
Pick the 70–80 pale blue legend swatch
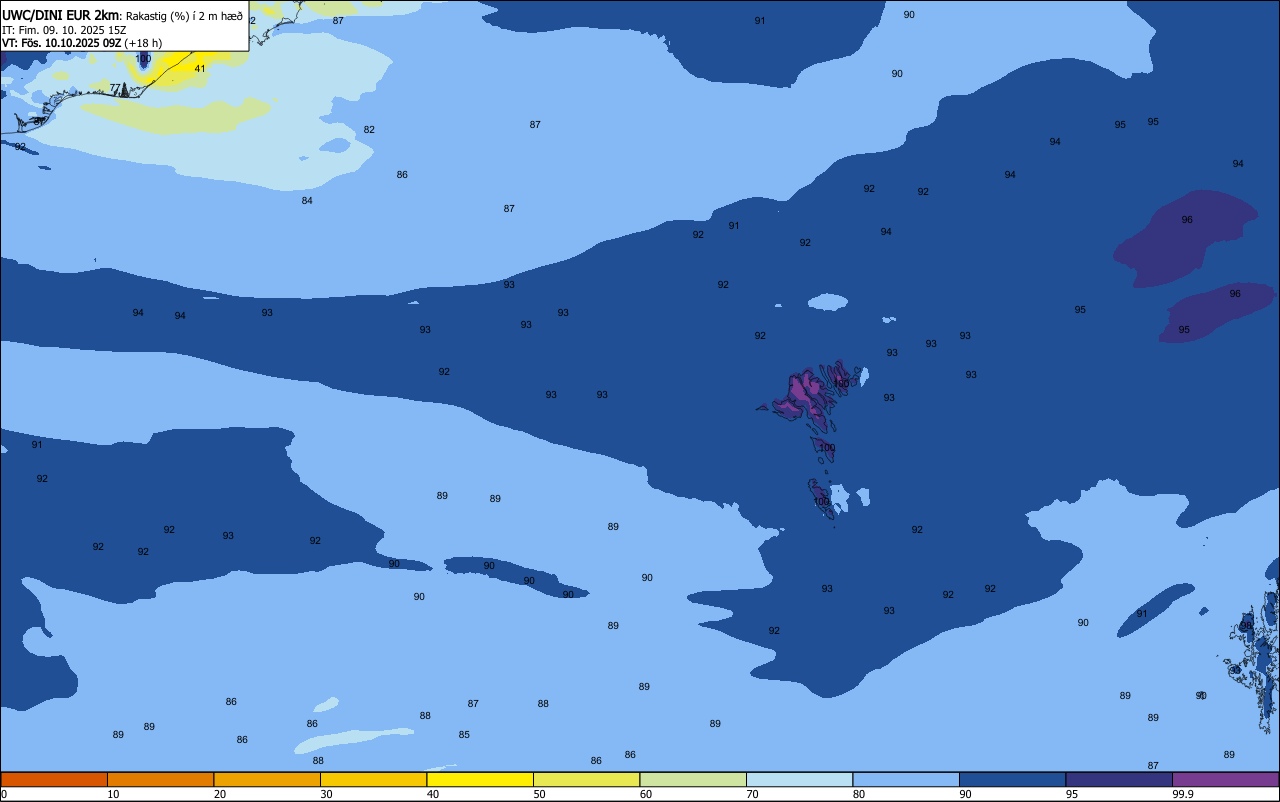(x=799, y=779)
